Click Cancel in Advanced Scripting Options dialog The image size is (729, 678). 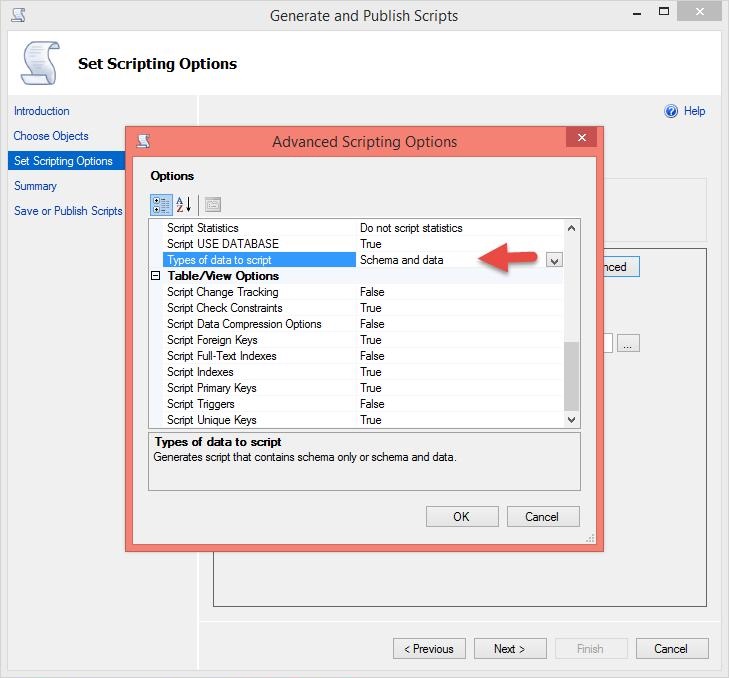(x=543, y=517)
